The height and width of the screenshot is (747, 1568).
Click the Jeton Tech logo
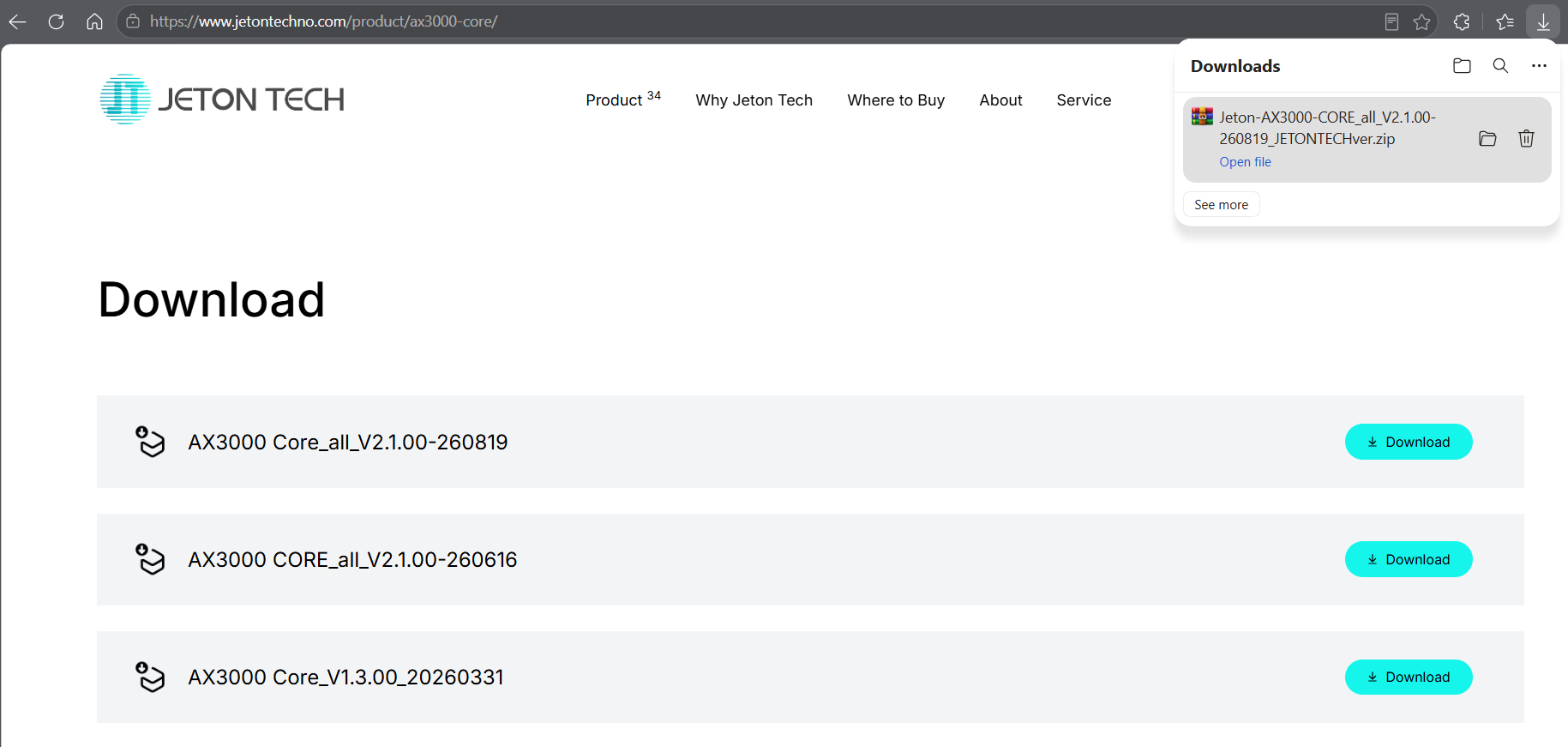point(222,99)
